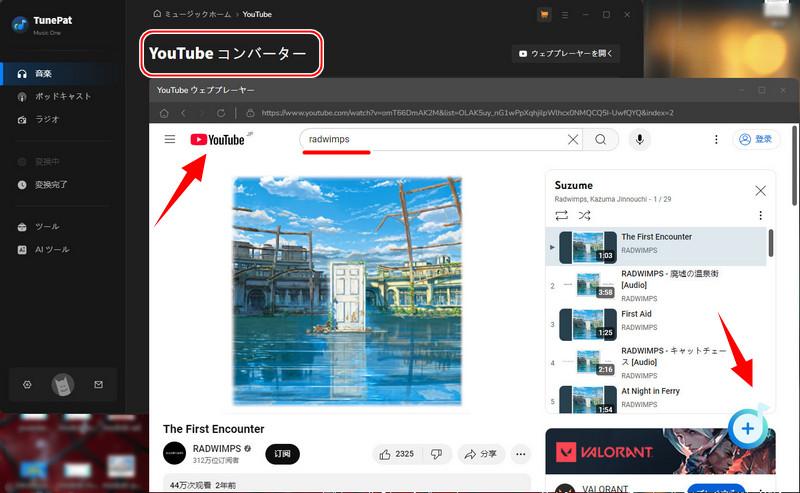
Task: Click the TunePat logo icon
Action: [20, 24]
